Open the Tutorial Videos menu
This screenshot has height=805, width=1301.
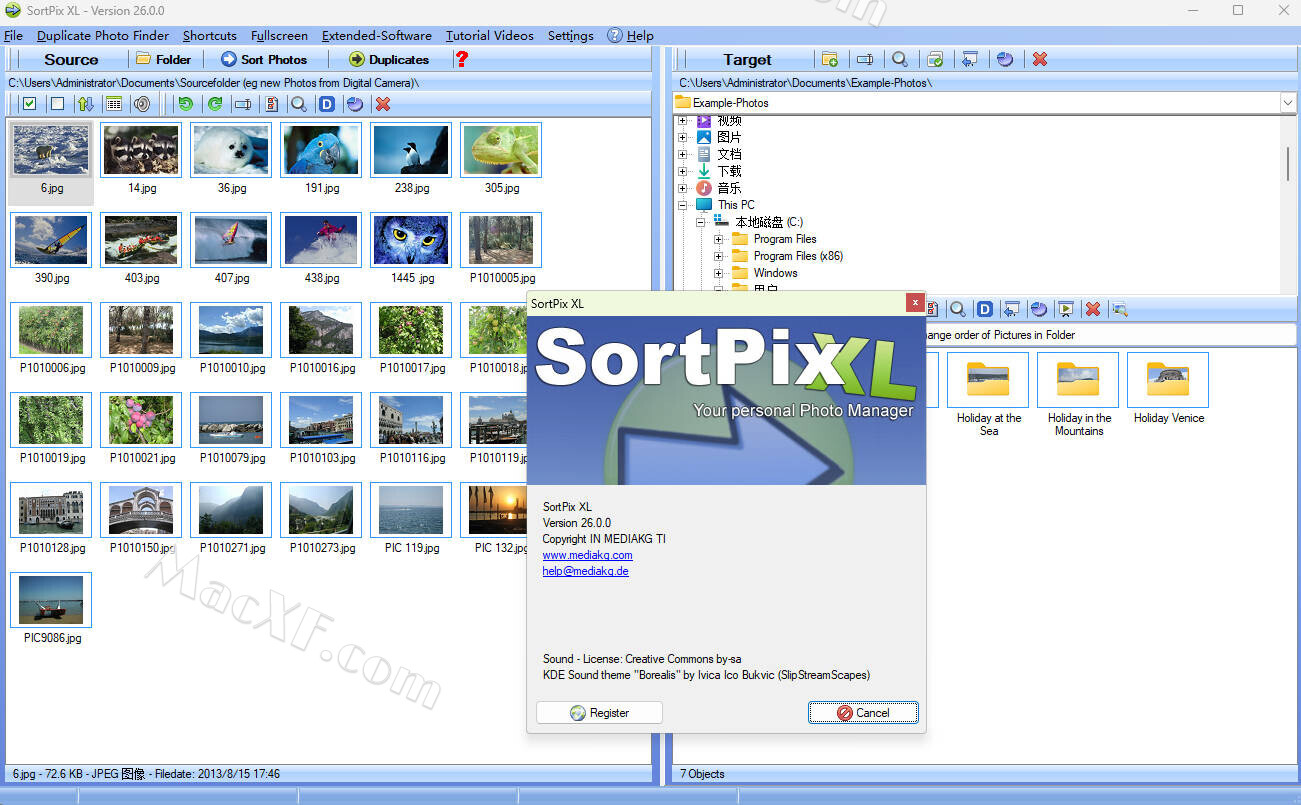click(489, 35)
